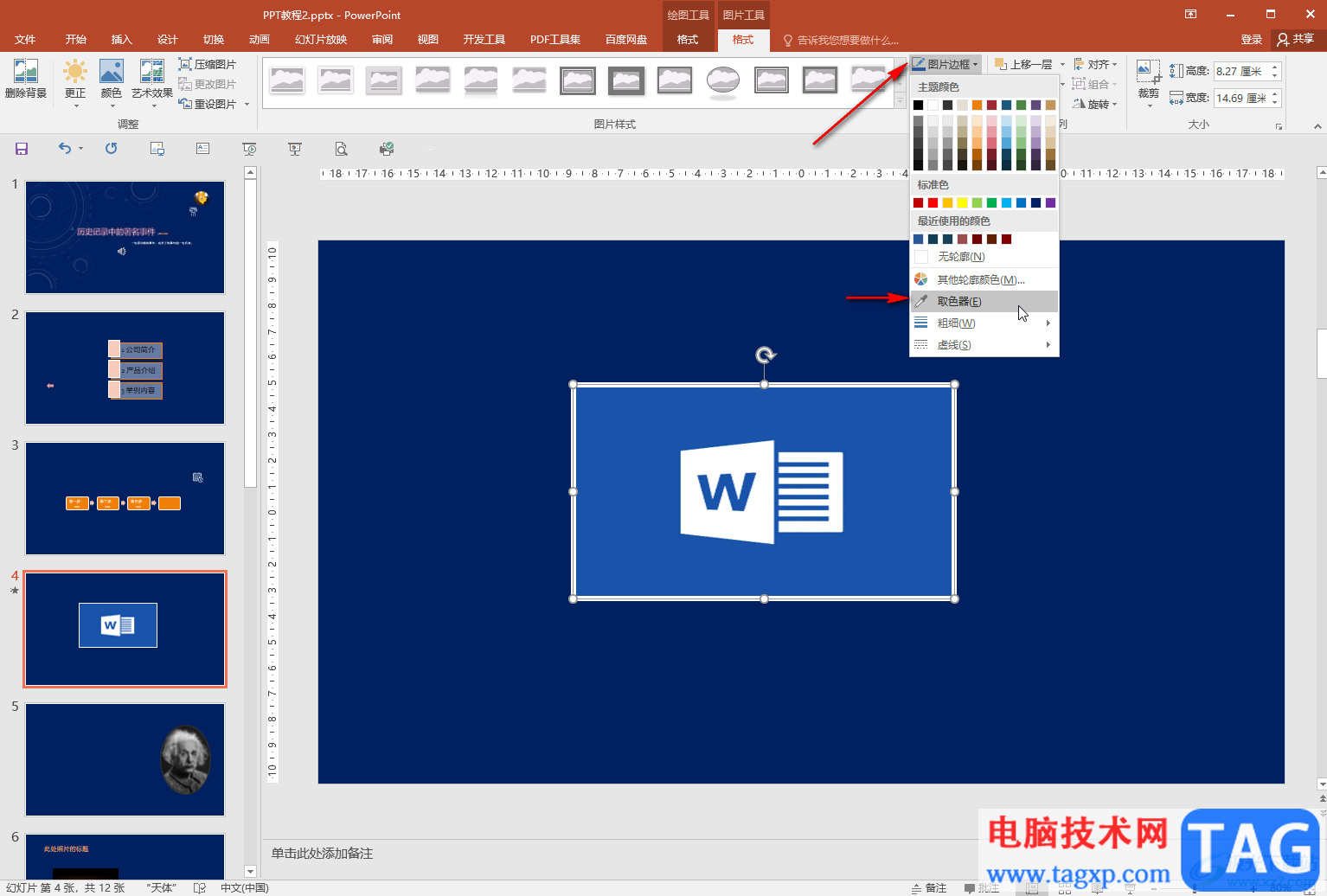
Task: Pick the standard purple color swatch
Action: pyautogui.click(x=1050, y=203)
